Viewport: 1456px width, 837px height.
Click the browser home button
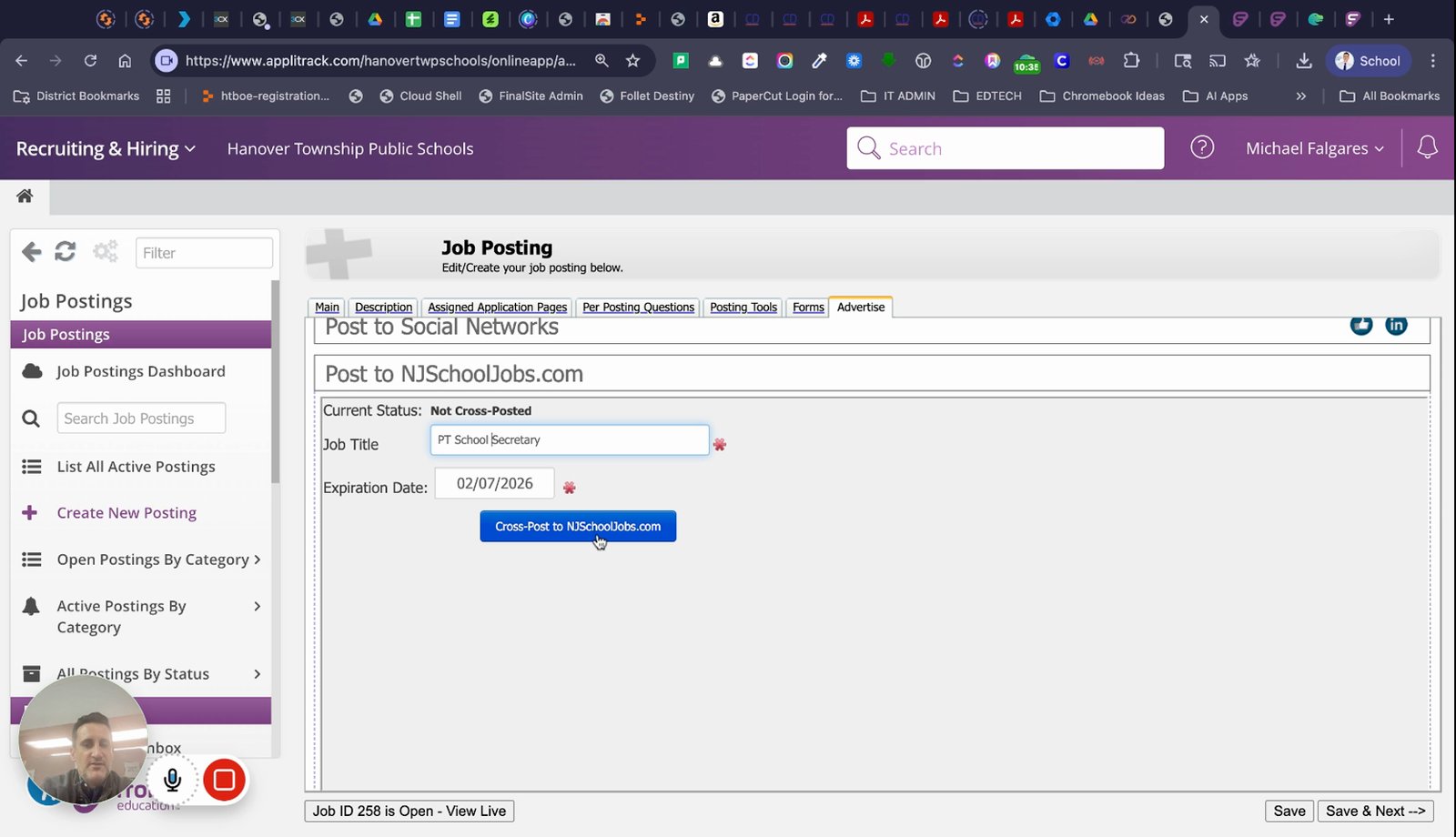coord(125,61)
